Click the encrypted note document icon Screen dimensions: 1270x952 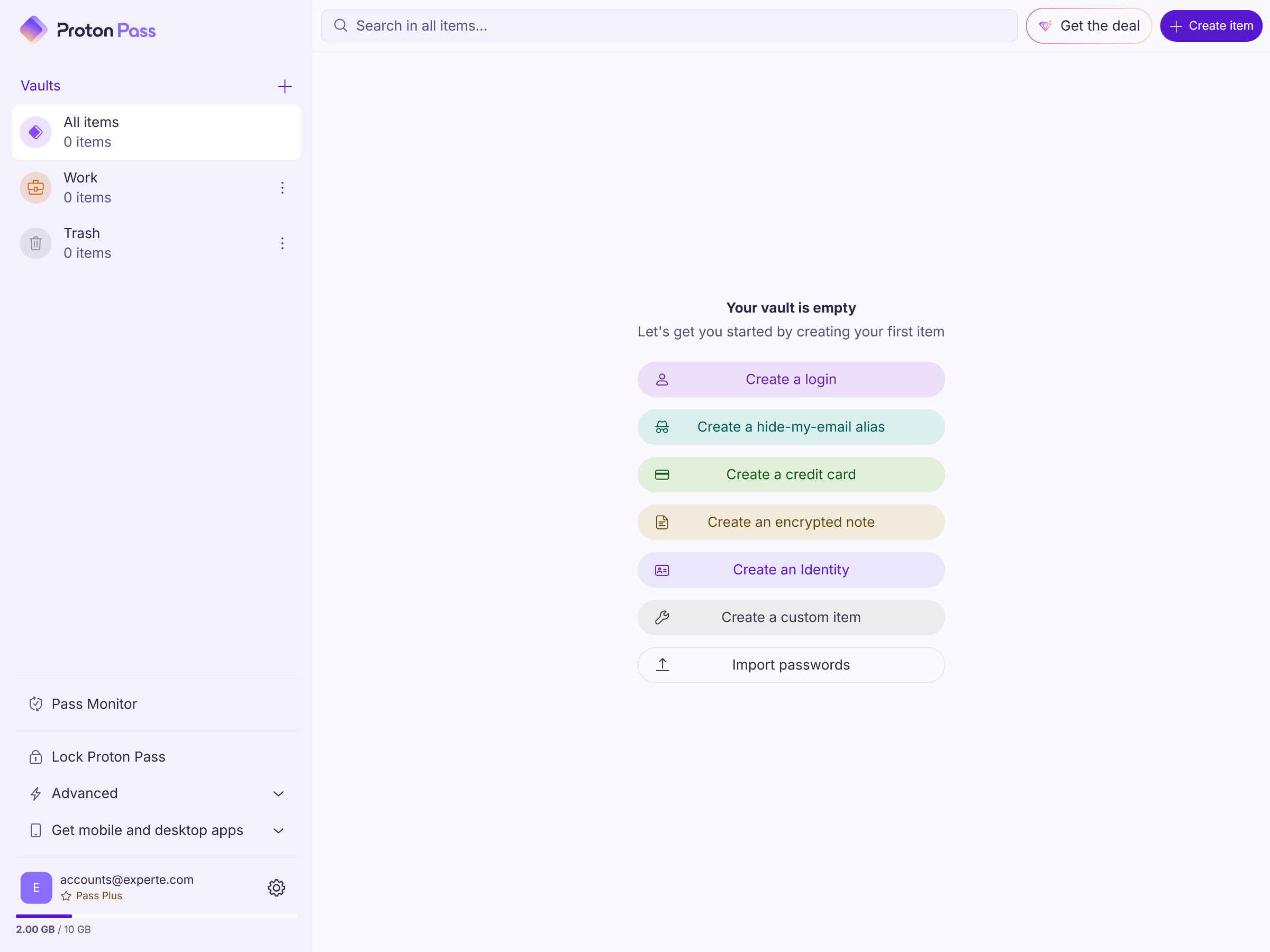click(x=662, y=522)
